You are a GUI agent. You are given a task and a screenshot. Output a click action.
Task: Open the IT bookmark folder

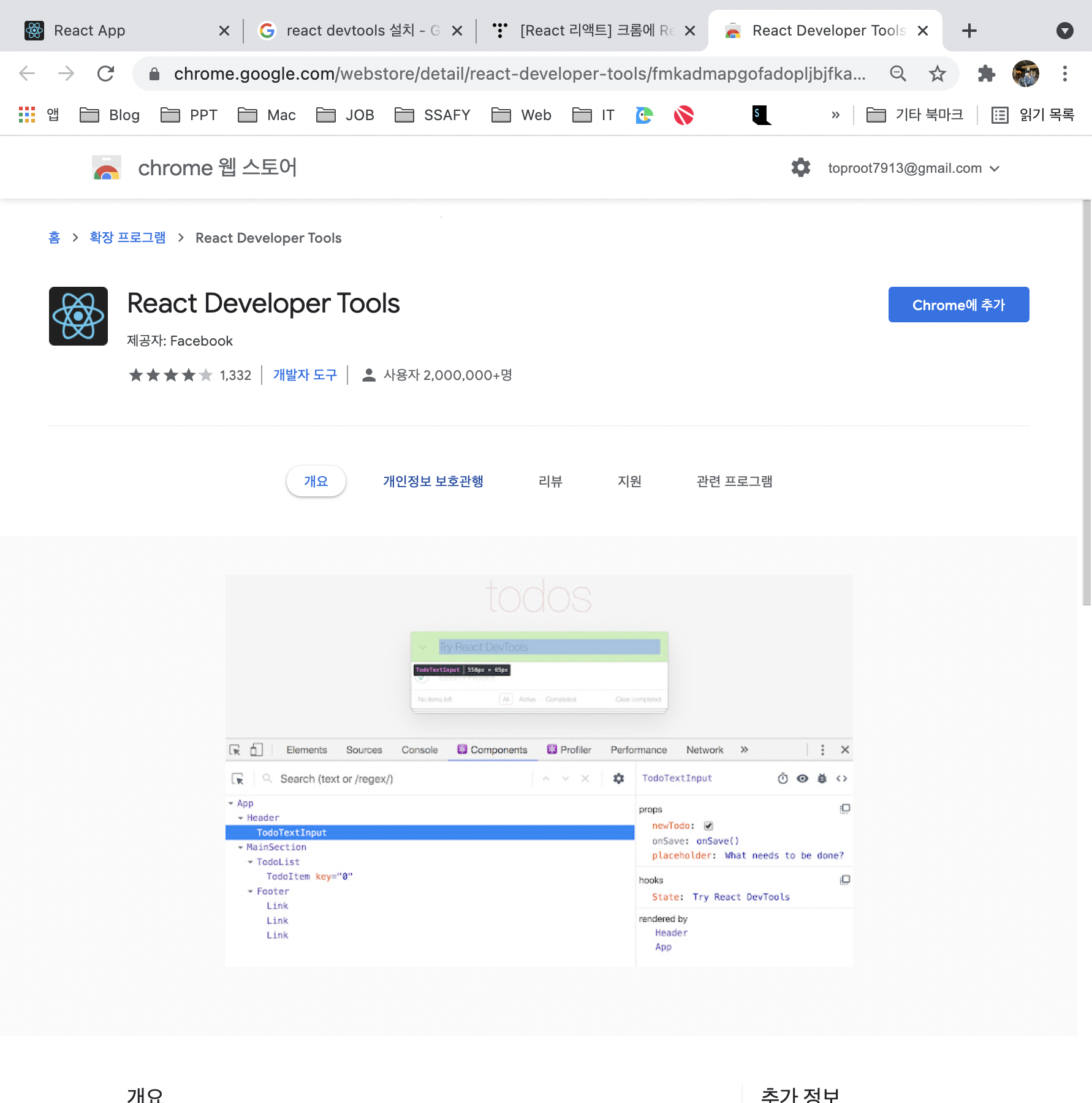tap(593, 115)
